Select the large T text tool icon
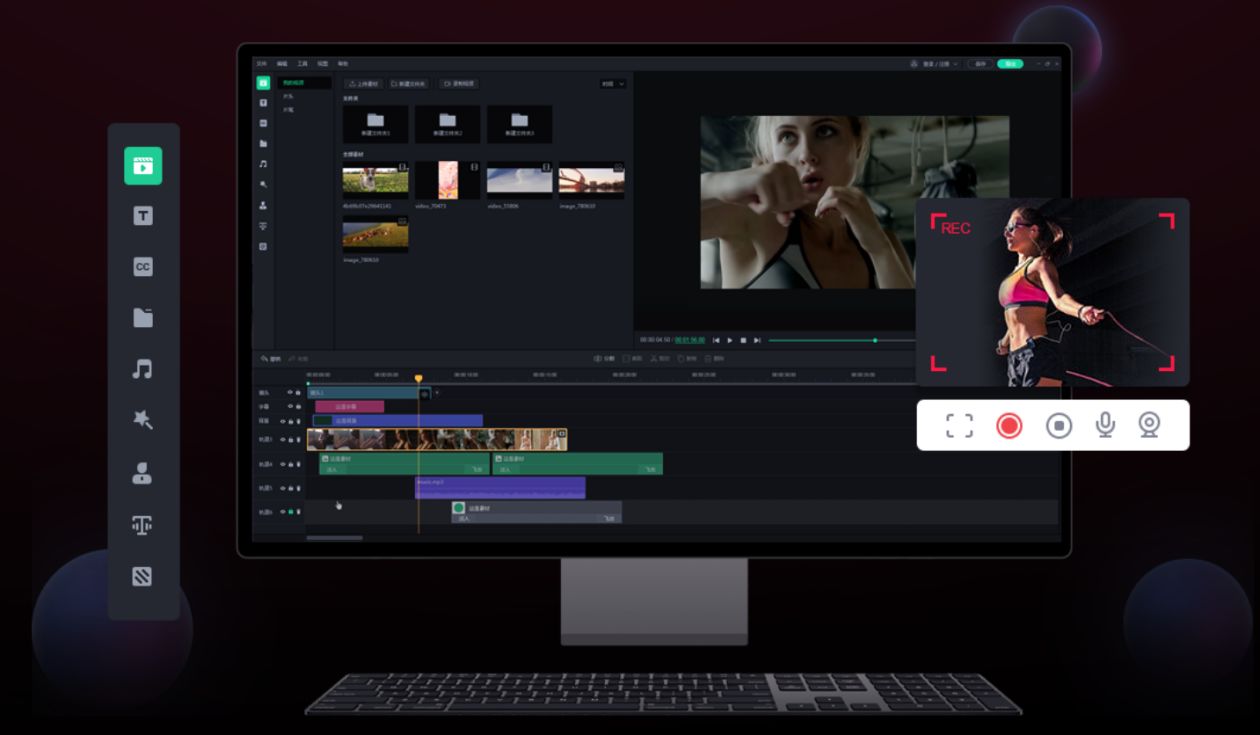Image resolution: width=1260 pixels, height=735 pixels. (143, 215)
